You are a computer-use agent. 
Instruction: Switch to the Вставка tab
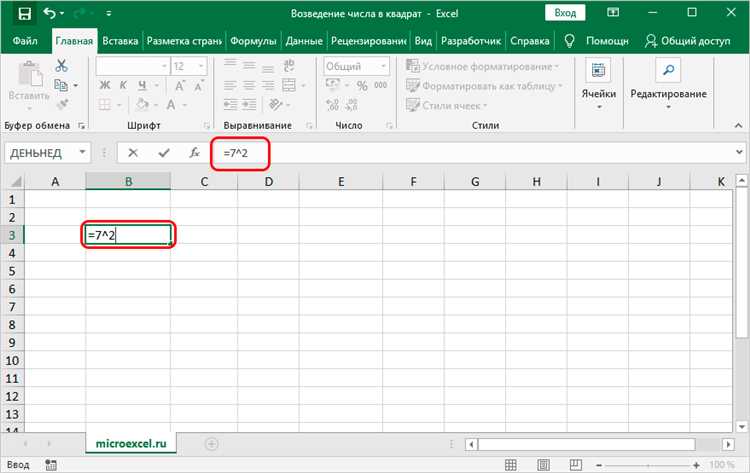coord(120,41)
